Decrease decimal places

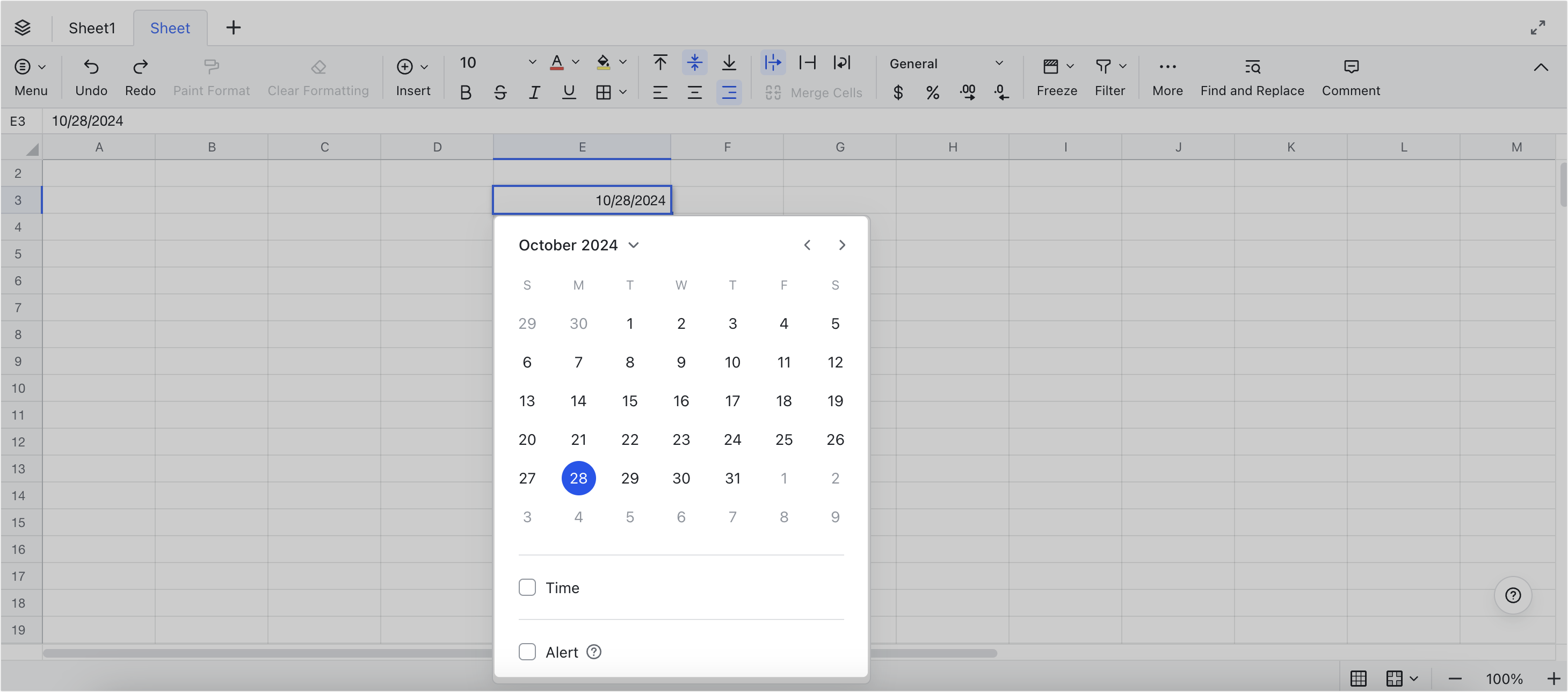(1001, 92)
